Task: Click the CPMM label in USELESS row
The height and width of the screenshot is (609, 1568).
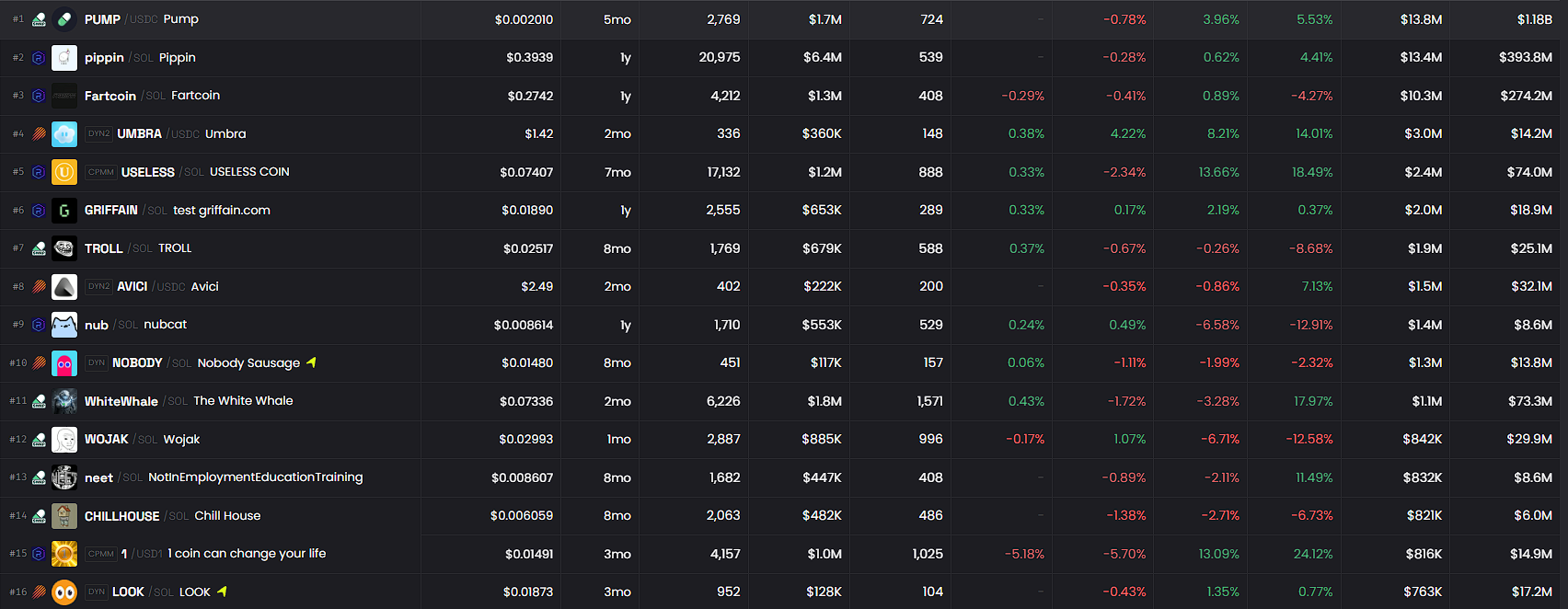Action: click(x=101, y=172)
